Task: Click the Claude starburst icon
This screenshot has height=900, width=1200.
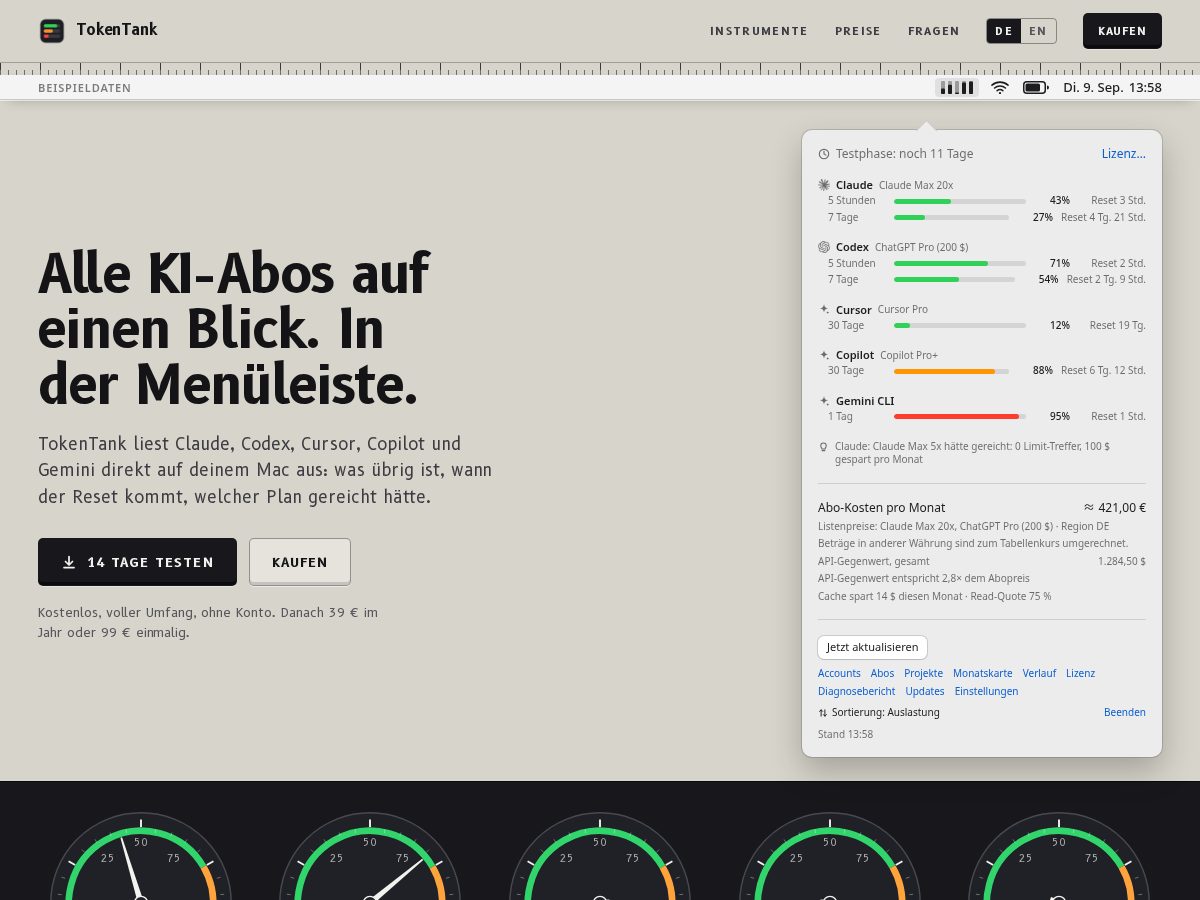Action: [x=824, y=185]
